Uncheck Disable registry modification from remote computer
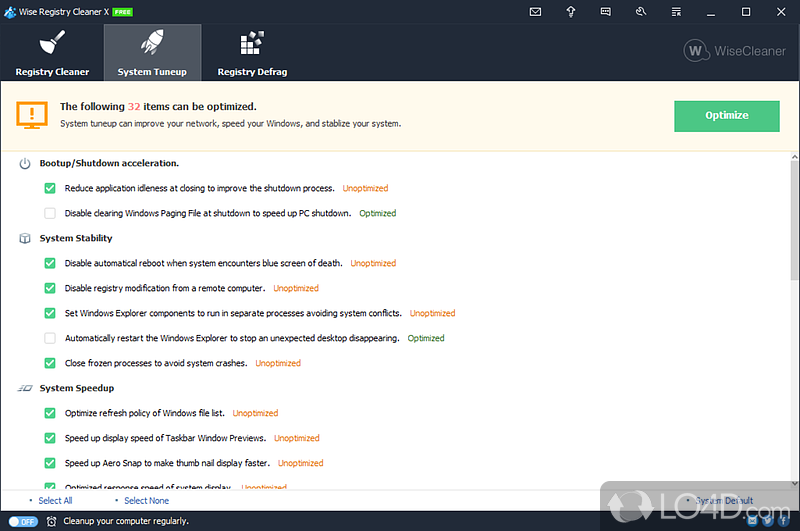 click(x=49, y=288)
